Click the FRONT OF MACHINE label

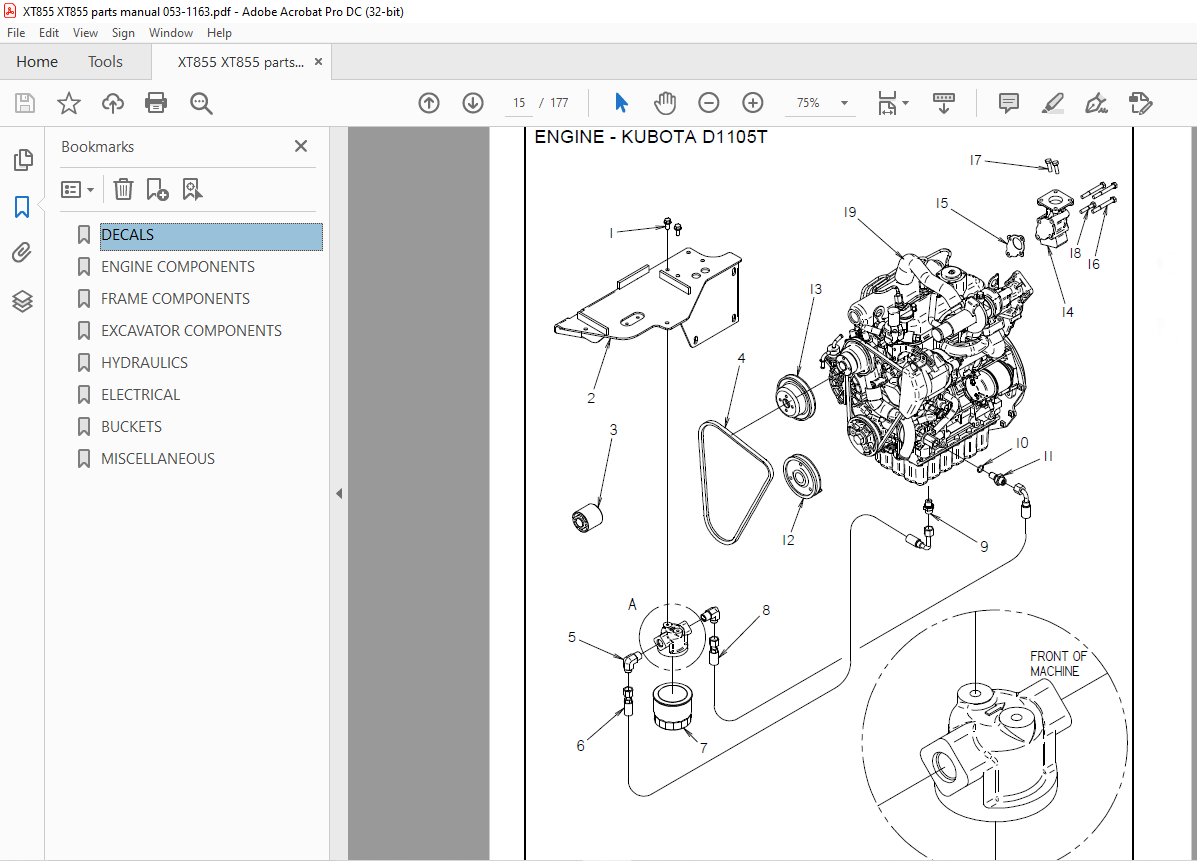tap(1058, 664)
